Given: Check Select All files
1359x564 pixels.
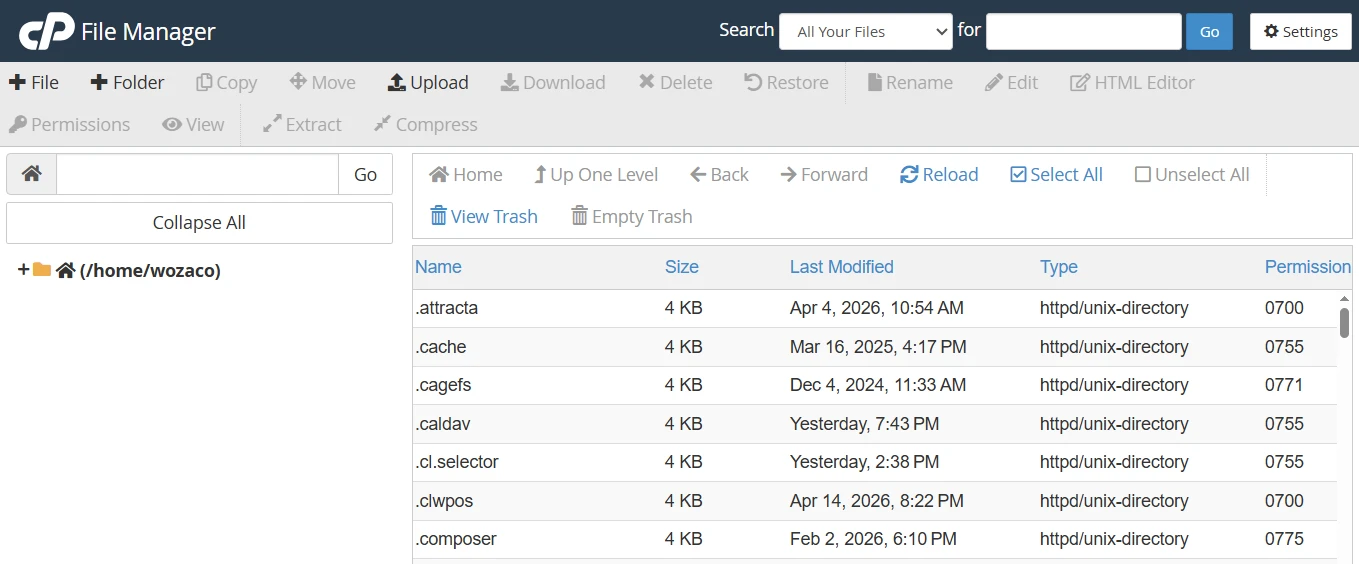Looking at the screenshot, I should pos(1056,175).
